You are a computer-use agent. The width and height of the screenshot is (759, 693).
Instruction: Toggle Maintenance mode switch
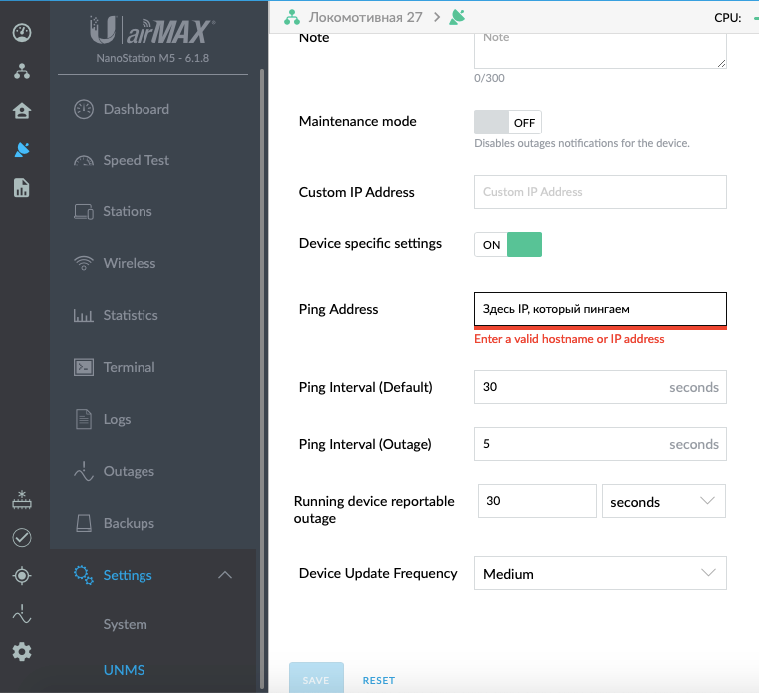point(507,122)
